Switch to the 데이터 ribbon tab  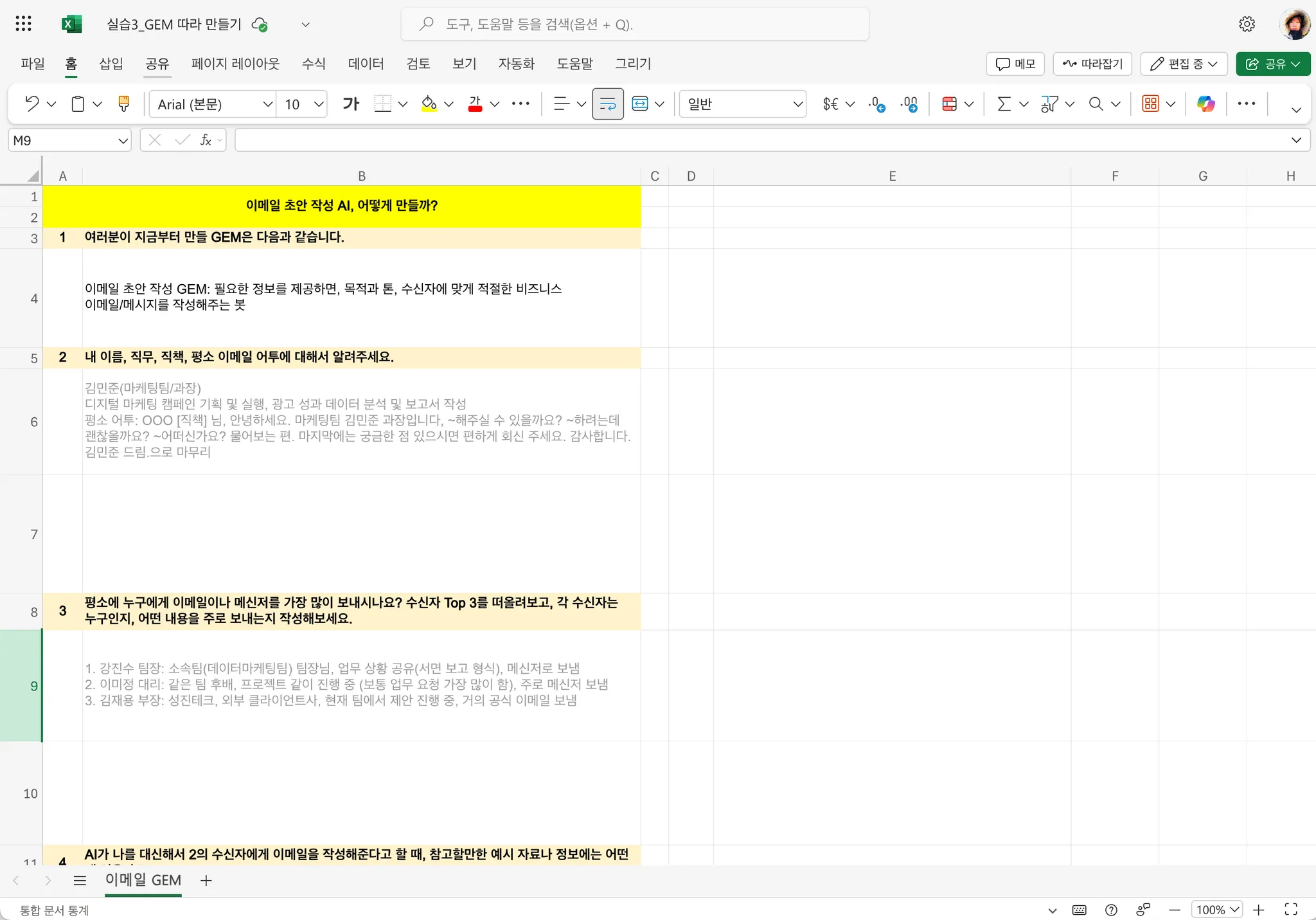click(366, 64)
